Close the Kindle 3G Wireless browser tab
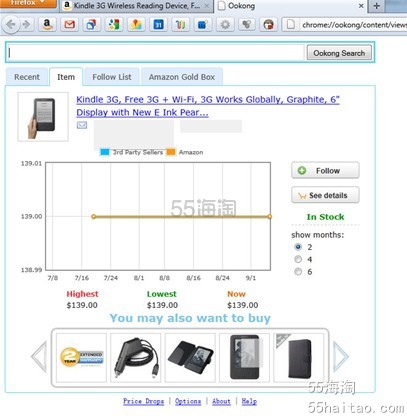Viewport: 407px width, 416px height. pyautogui.click(x=207, y=6)
